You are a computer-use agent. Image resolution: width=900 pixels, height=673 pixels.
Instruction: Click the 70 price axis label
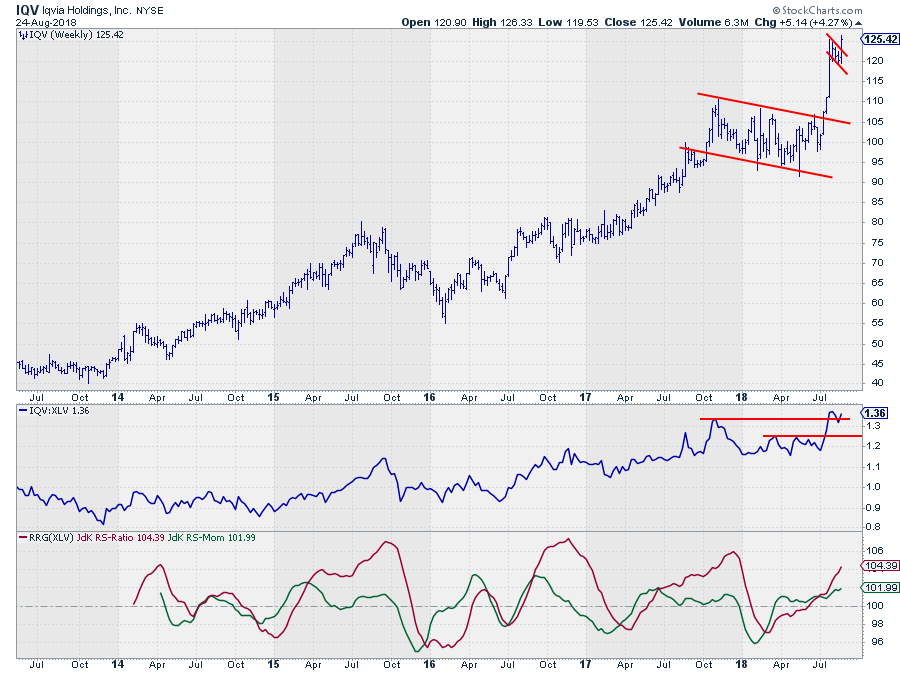pos(878,263)
